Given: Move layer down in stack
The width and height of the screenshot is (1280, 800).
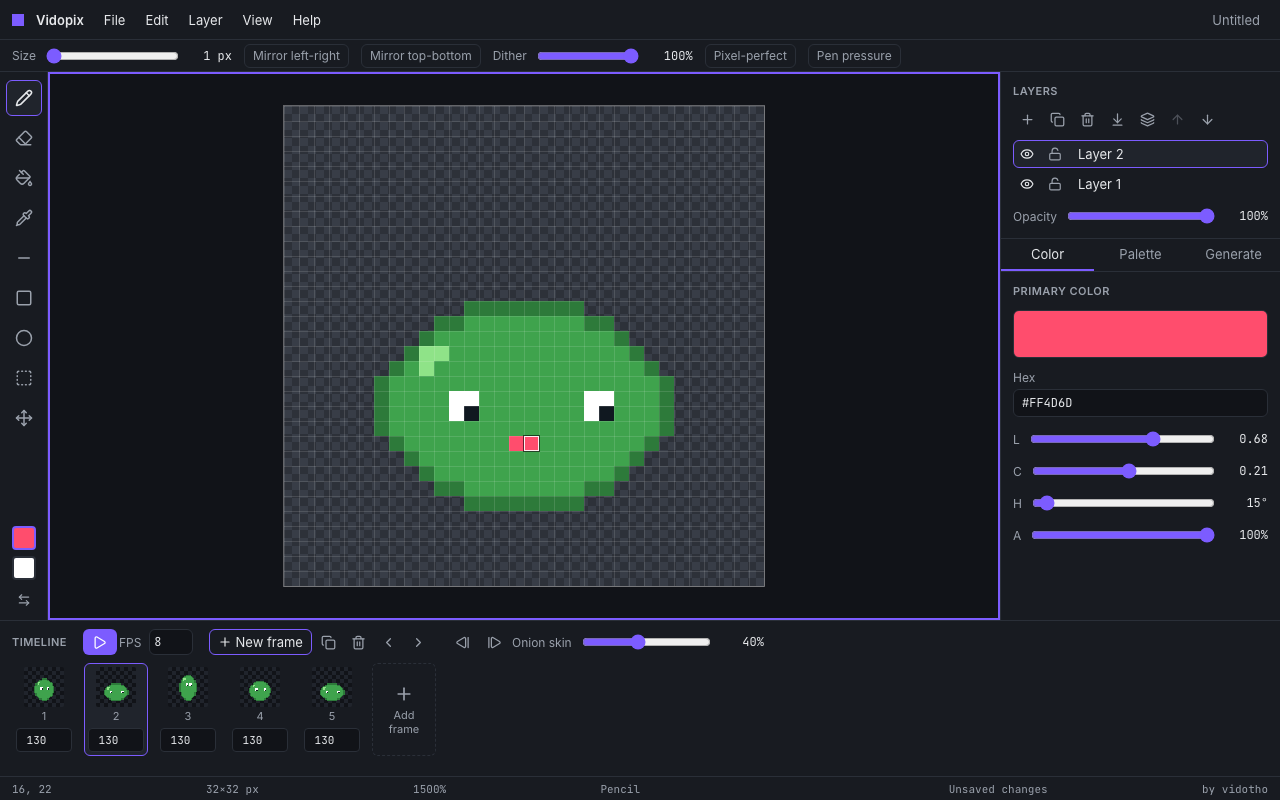Looking at the screenshot, I should [1207, 120].
